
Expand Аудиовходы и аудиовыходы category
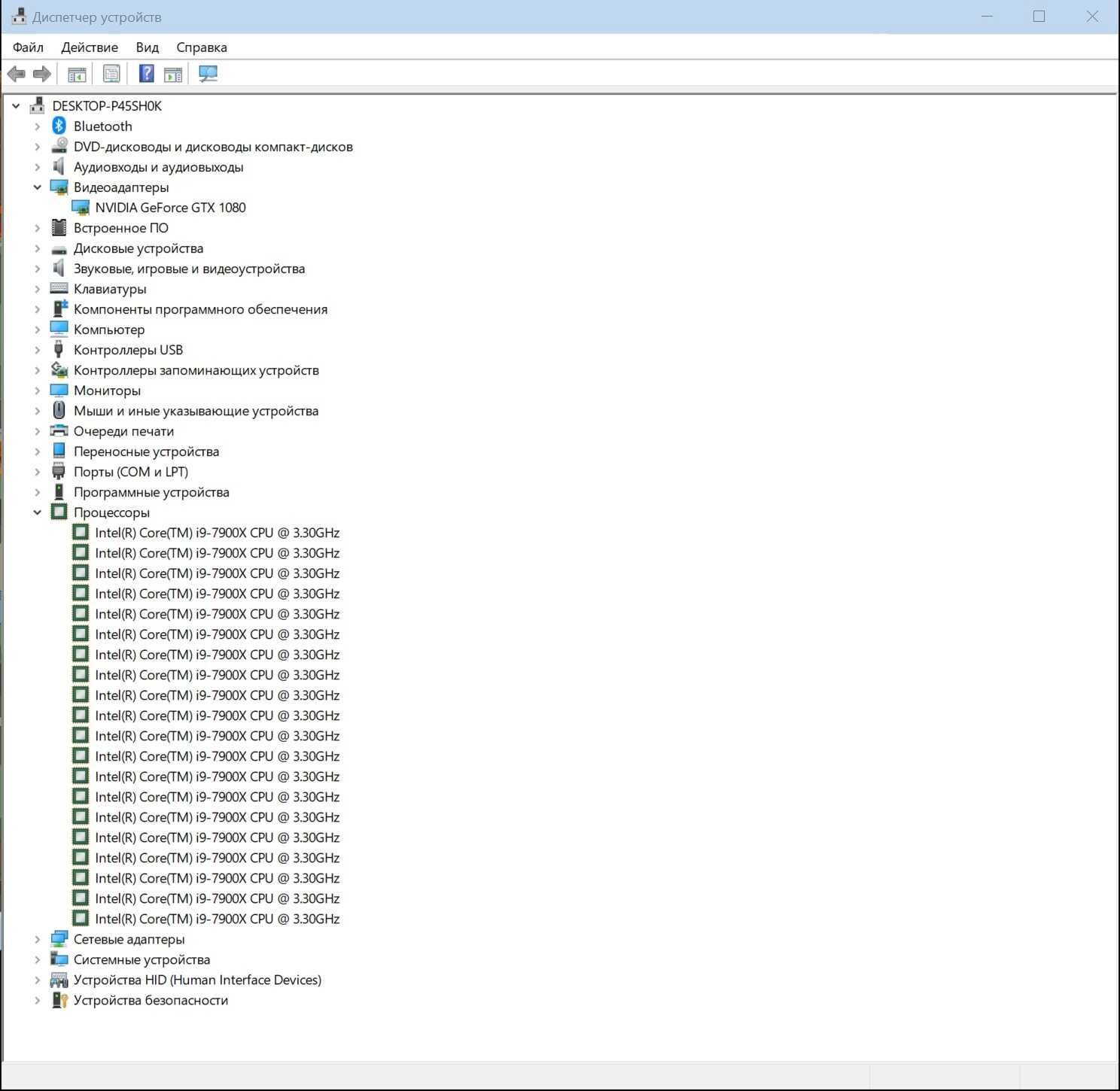pyautogui.click(x=37, y=167)
